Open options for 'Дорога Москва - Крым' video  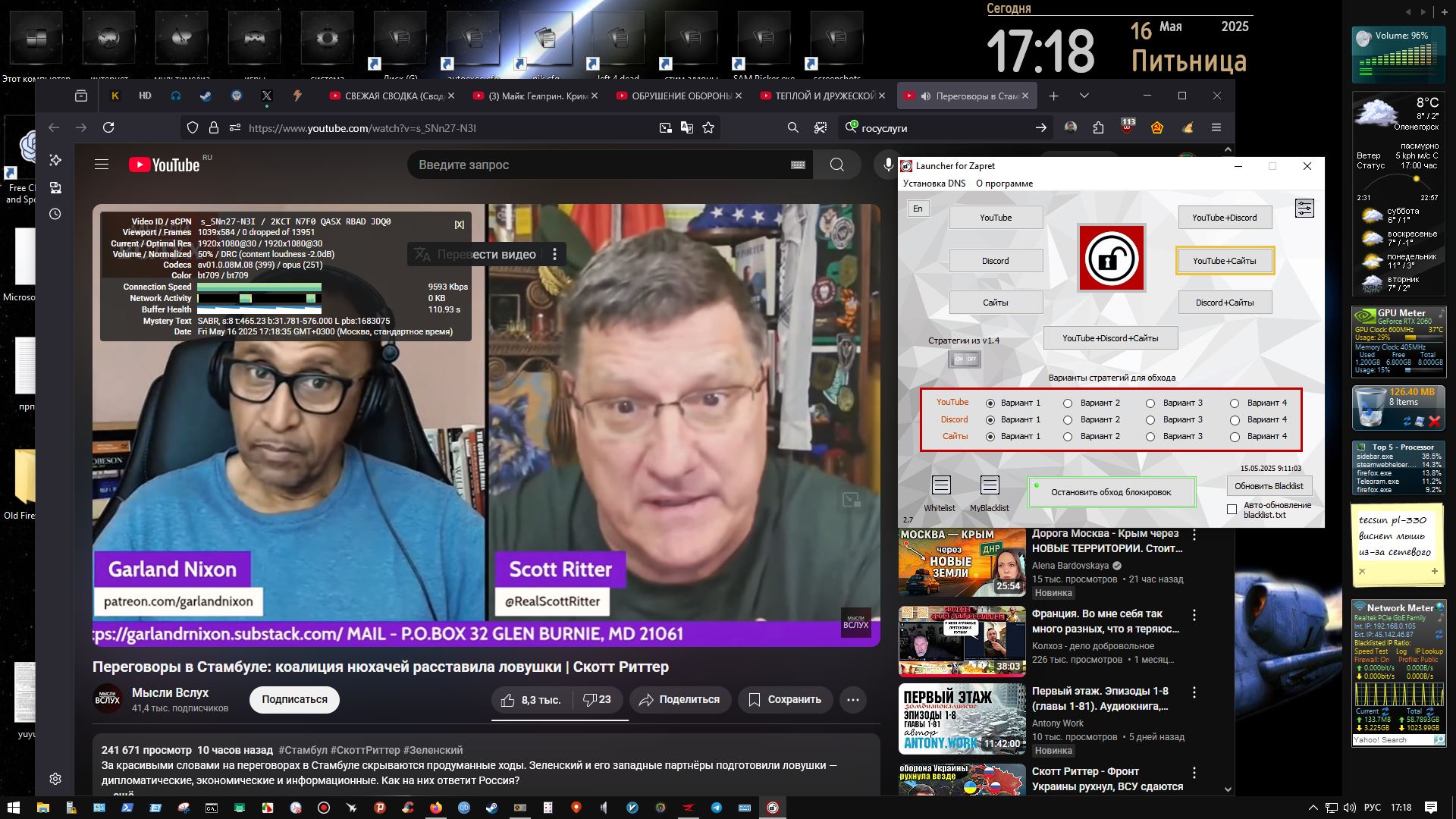[x=1194, y=535]
